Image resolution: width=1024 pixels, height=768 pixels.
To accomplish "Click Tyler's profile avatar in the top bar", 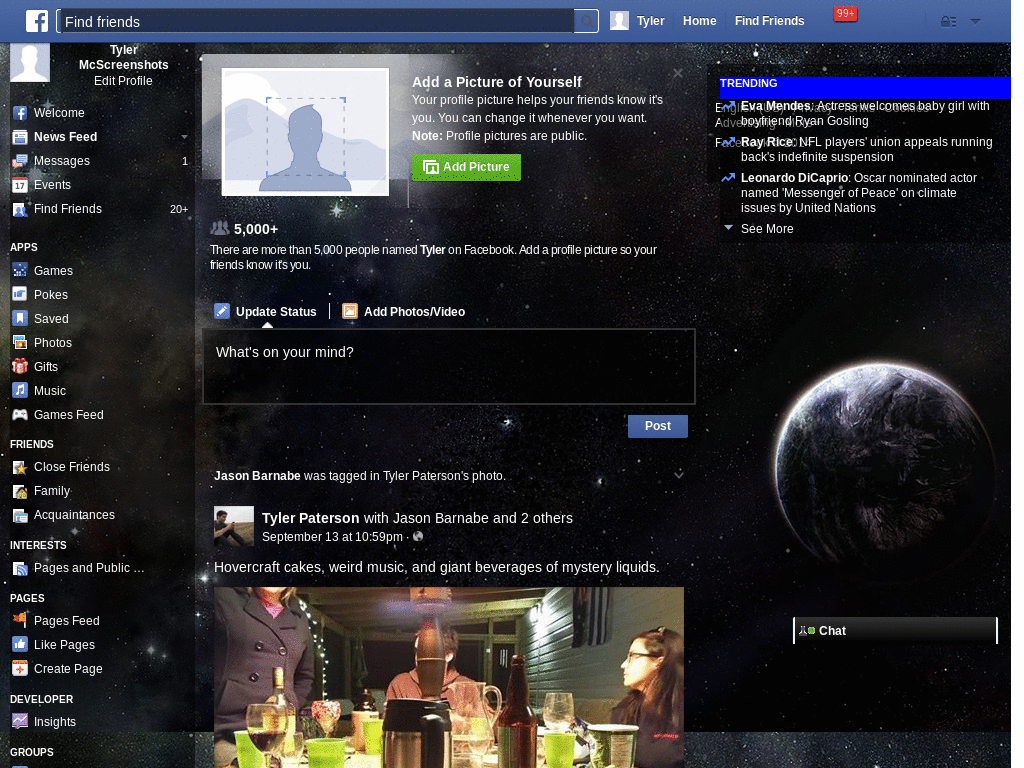I will click(x=619, y=21).
